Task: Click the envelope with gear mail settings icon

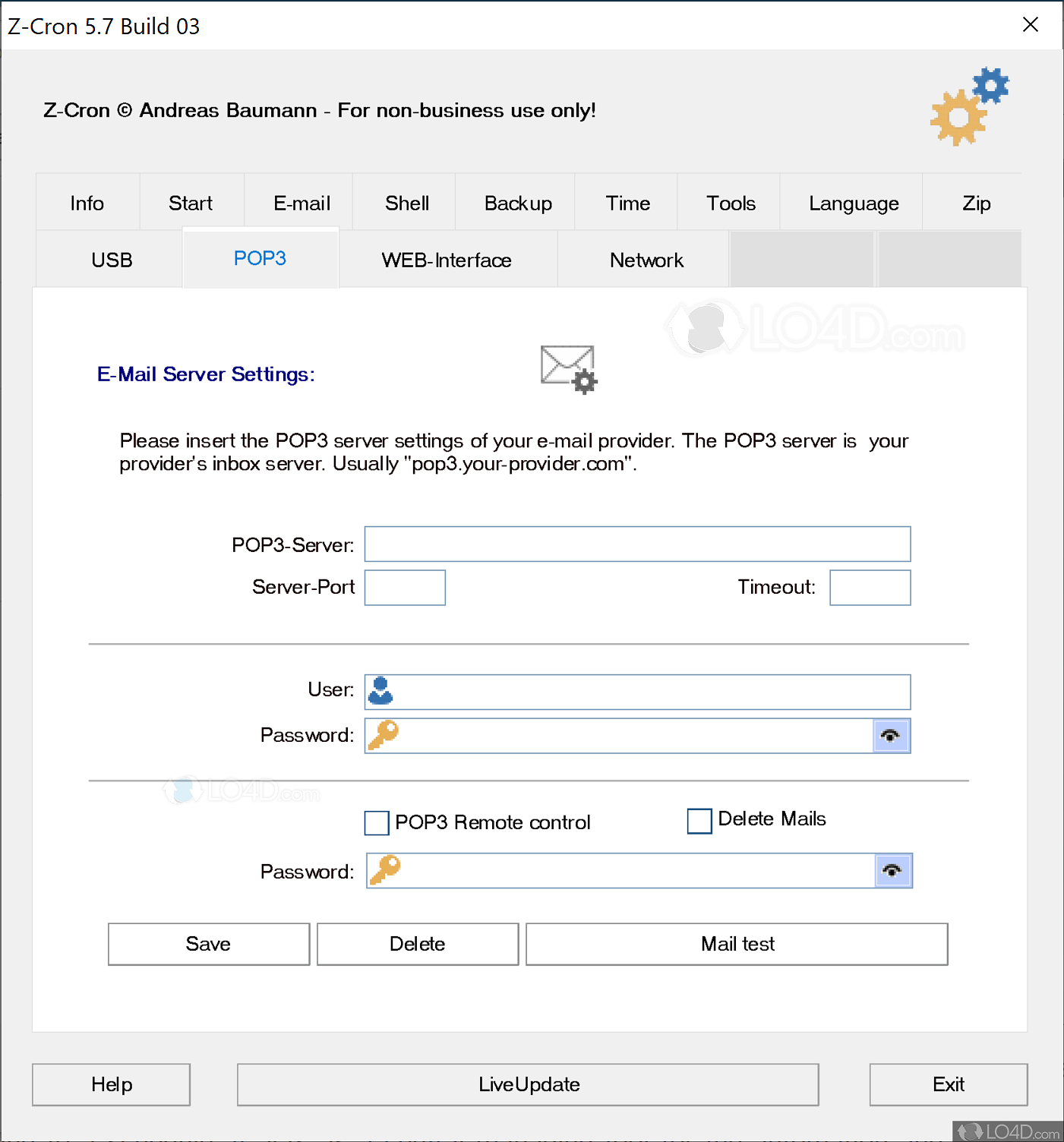Action: [x=569, y=370]
